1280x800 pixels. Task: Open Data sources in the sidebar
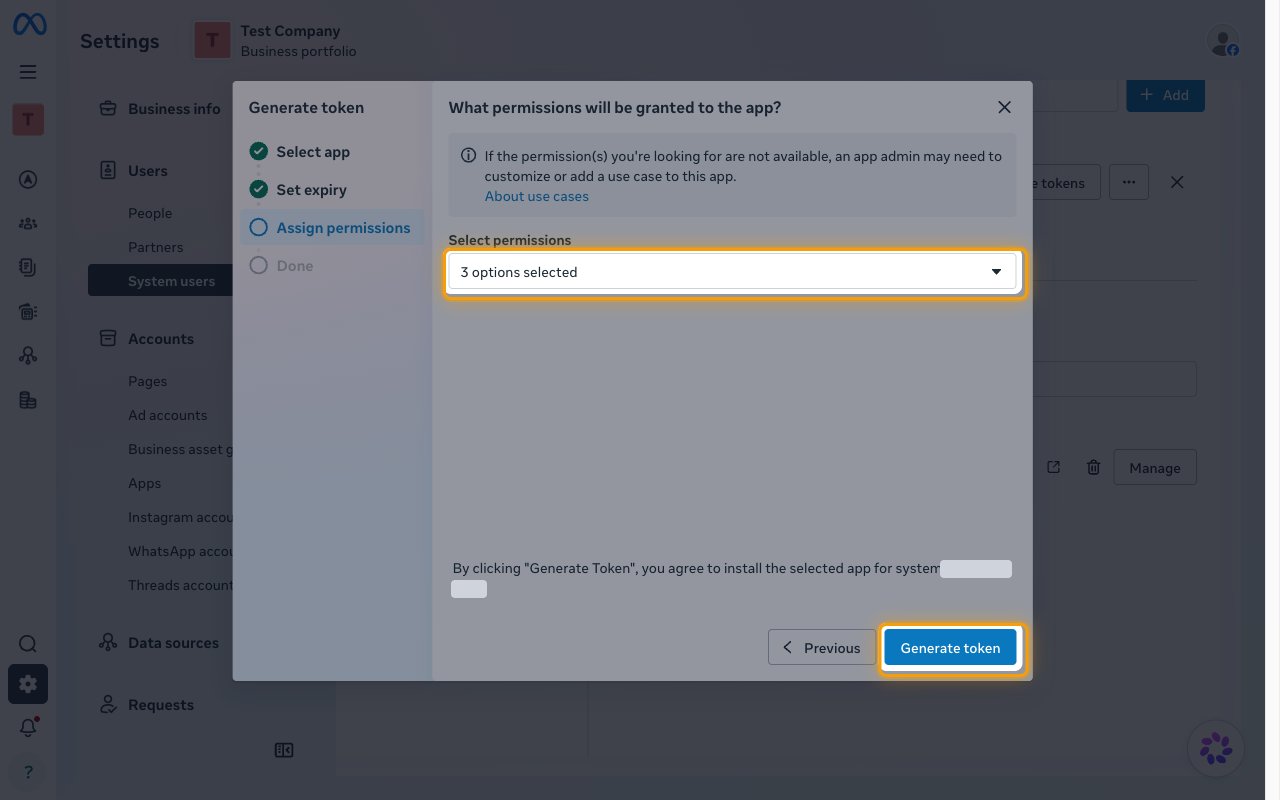tap(160, 643)
